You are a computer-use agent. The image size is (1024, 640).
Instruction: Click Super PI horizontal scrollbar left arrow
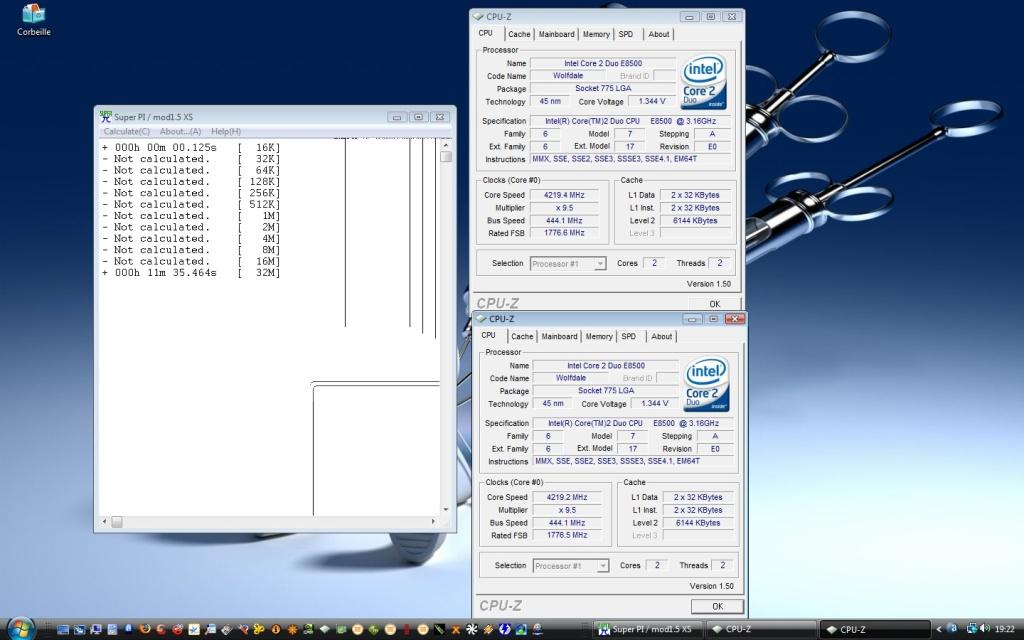click(x=104, y=522)
